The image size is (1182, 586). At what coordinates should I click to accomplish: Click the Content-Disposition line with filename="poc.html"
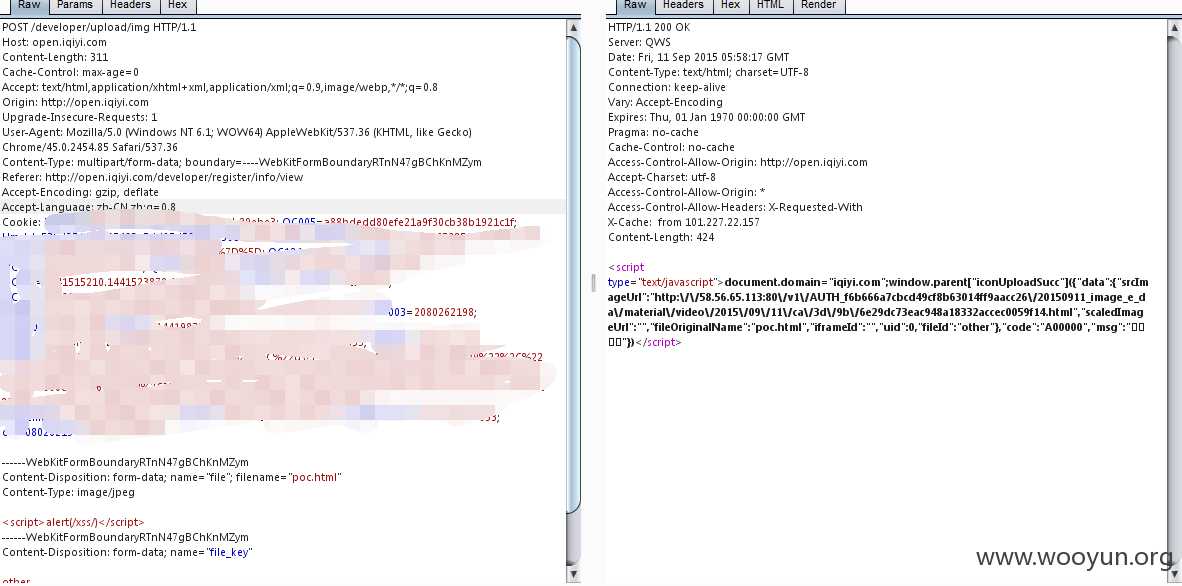tap(172, 477)
